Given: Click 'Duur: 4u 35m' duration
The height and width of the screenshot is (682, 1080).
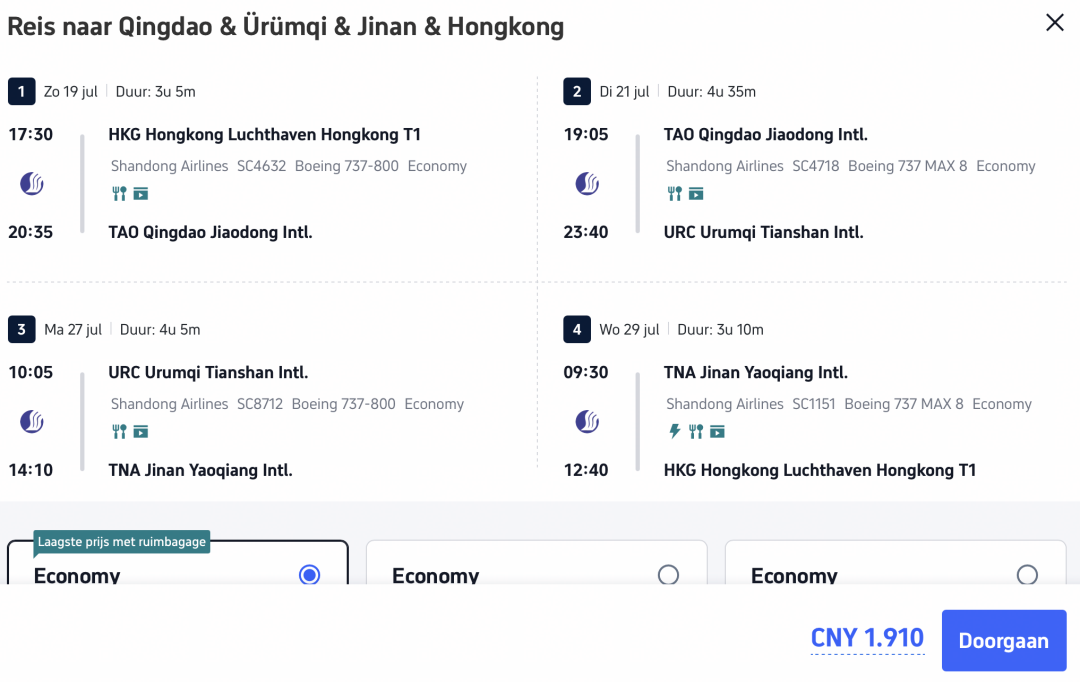Looking at the screenshot, I should point(712,92).
